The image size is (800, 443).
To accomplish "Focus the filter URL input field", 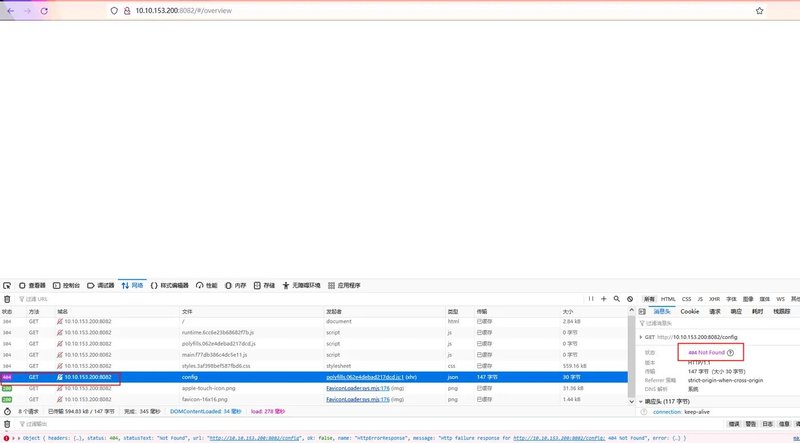I will pyautogui.click(x=301, y=299).
